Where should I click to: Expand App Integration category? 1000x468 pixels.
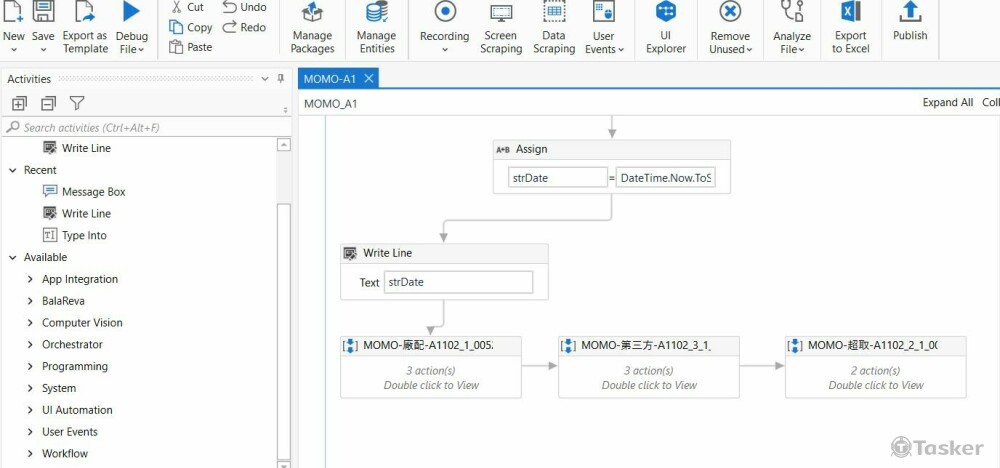click(30, 279)
